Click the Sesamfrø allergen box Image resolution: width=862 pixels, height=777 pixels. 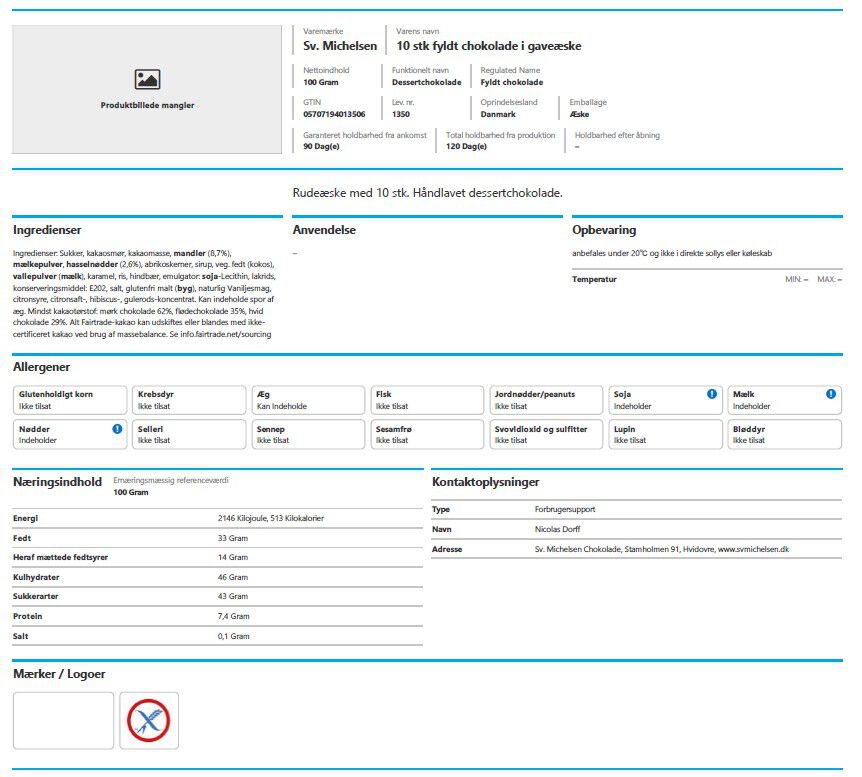427,434
